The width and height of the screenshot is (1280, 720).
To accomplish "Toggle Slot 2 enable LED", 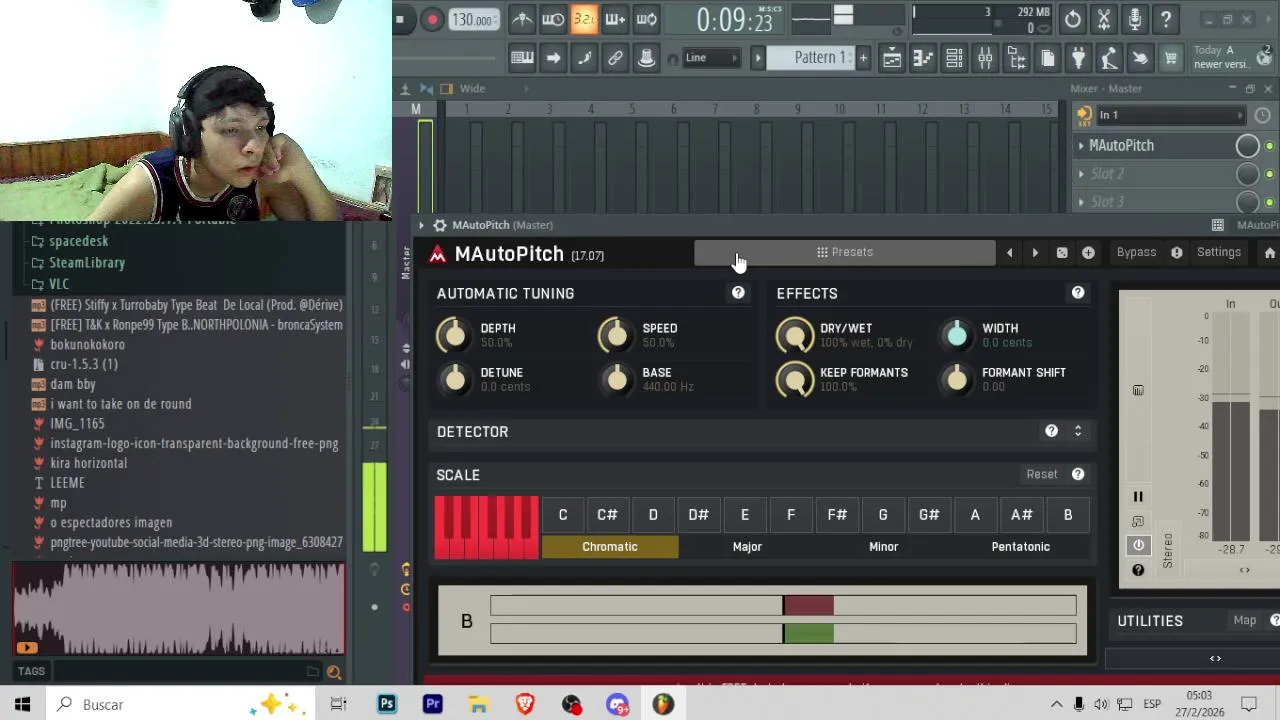I will tap(1270, 175).
